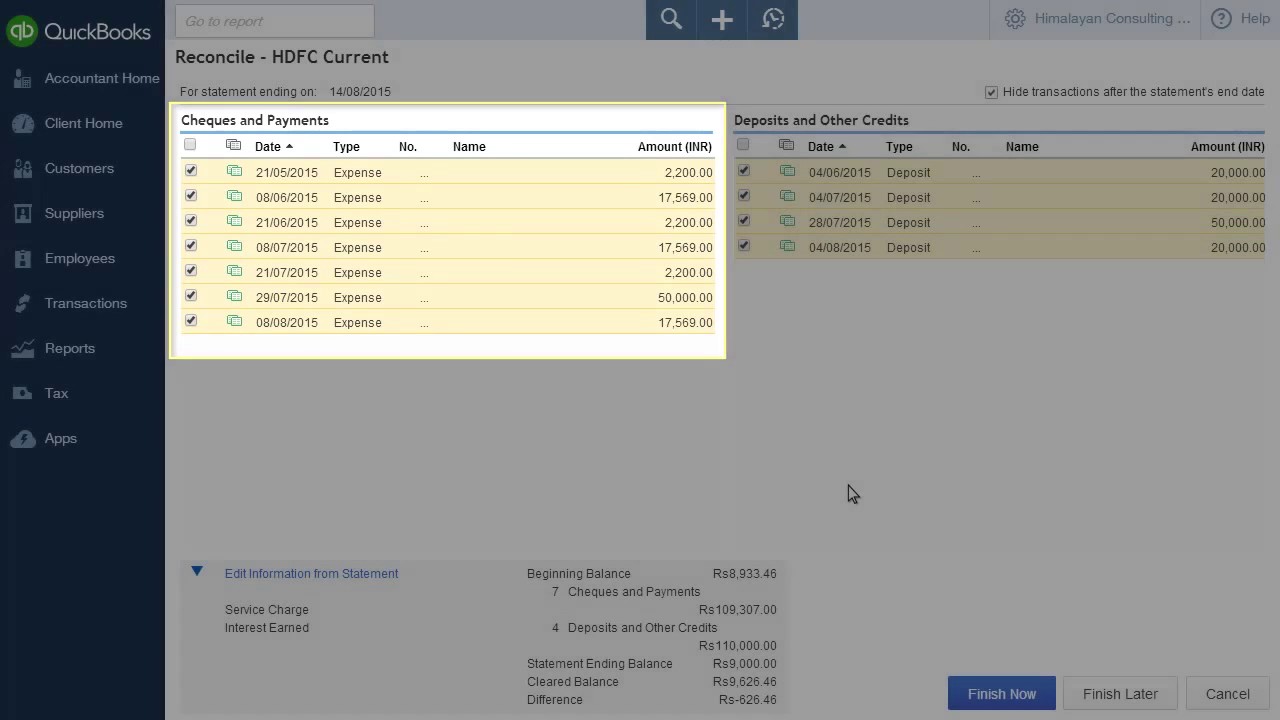Viewport: 1280px width, 720px height.
Task: Click the Apps cloud icon
Action: (23, 439)
